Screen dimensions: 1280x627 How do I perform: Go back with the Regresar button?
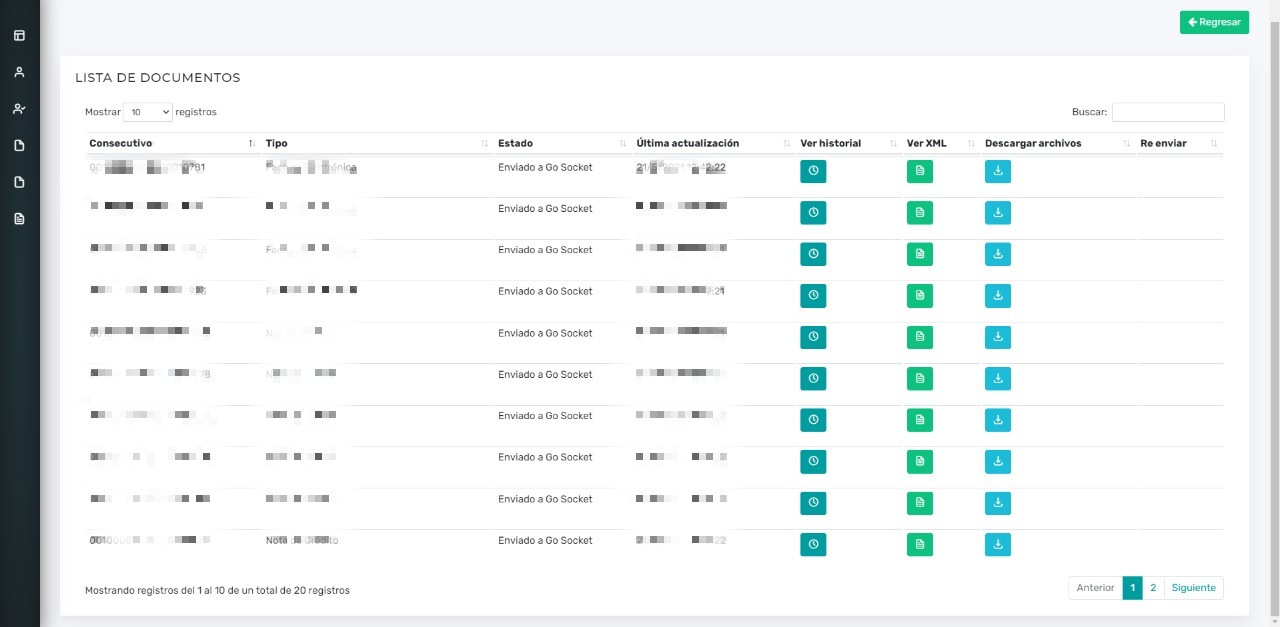click(1214, 22)
